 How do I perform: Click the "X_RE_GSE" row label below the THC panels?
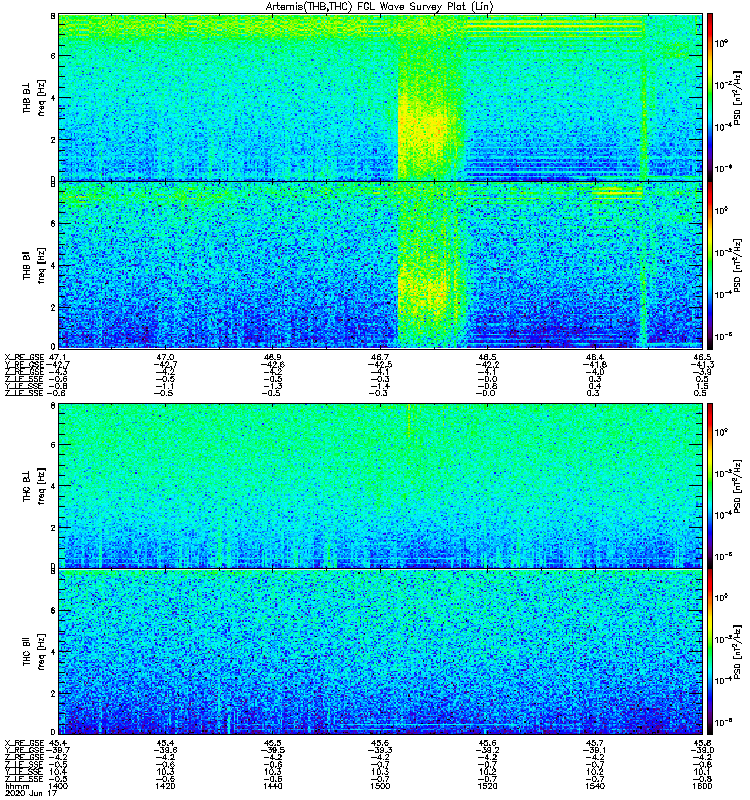coord(24,743)
